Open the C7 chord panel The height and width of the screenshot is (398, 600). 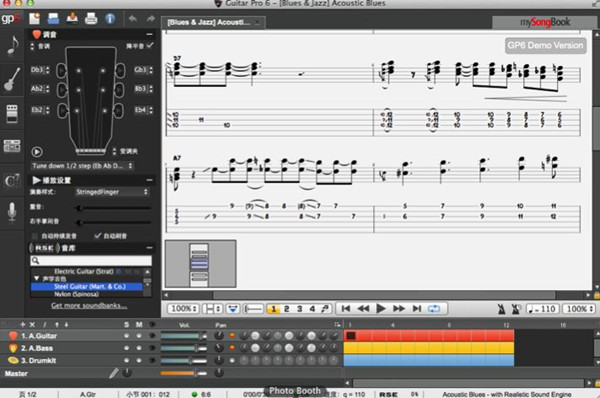[x=12, y=180]
